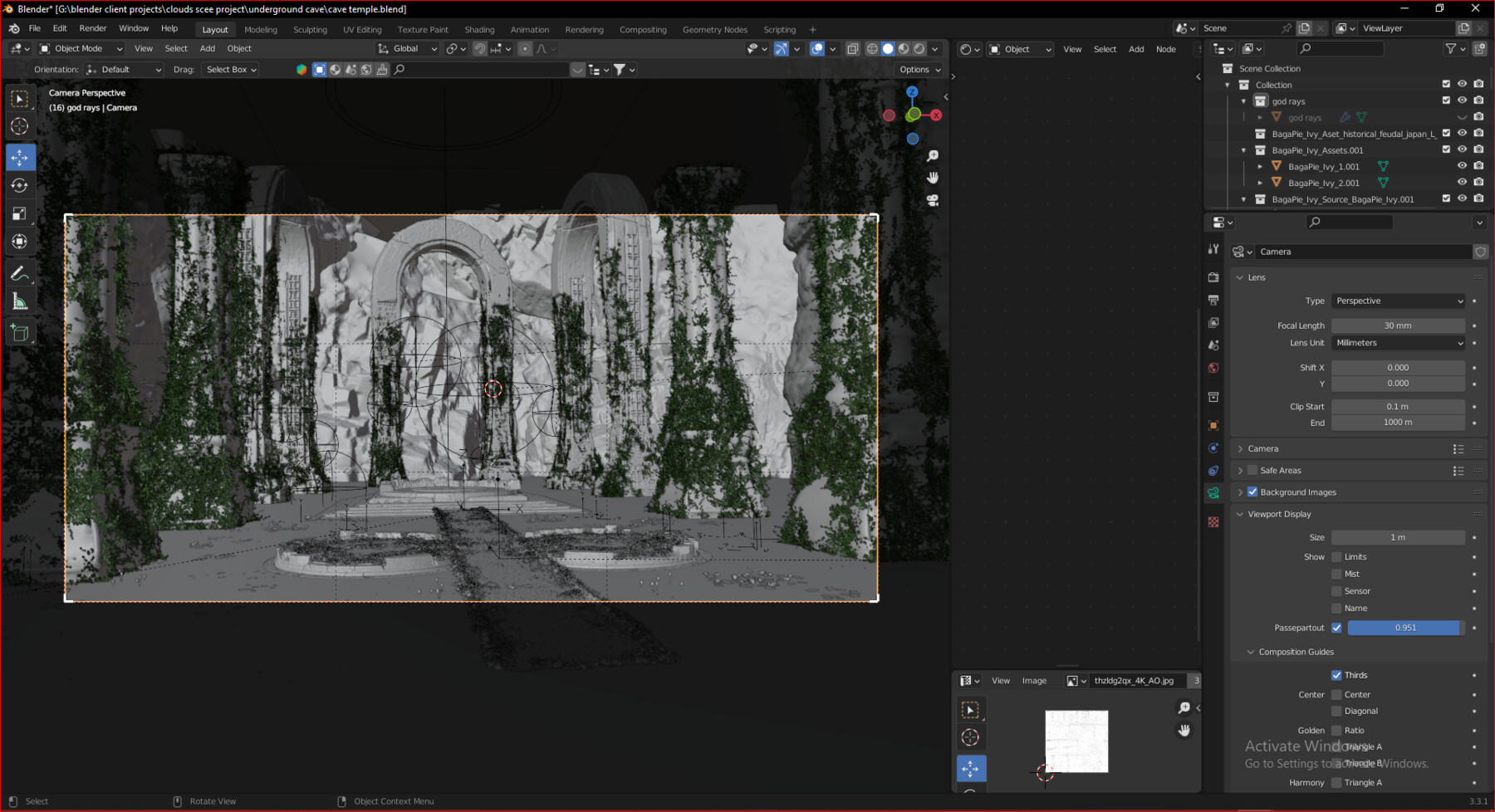This screenshot has width=1495, height=812.
Task: Open the Add Cube tool
Action: 20,331
